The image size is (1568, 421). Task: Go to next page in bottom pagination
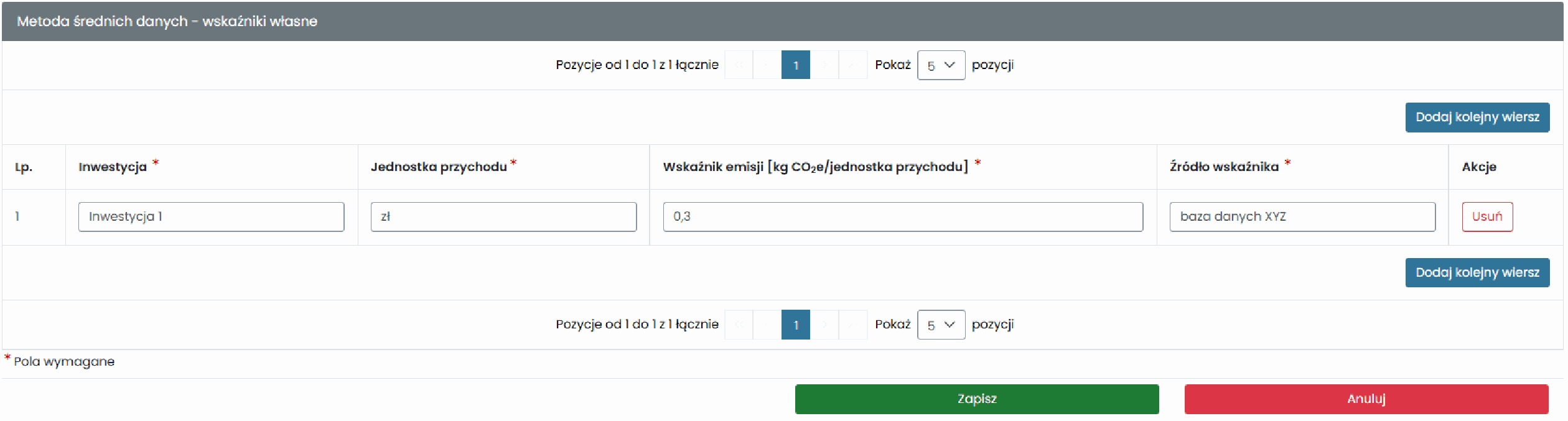pyautogui.click(x=824, y=325)
